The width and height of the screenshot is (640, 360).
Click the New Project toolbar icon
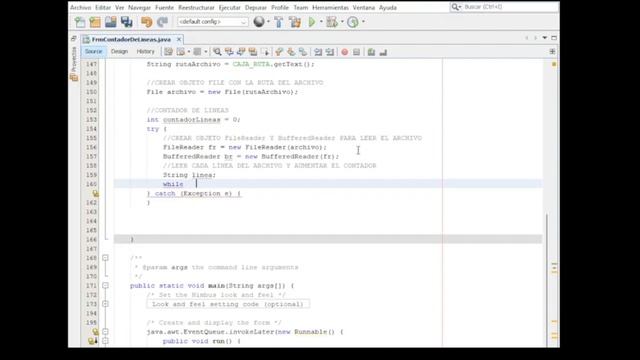[x=95, y=22]
